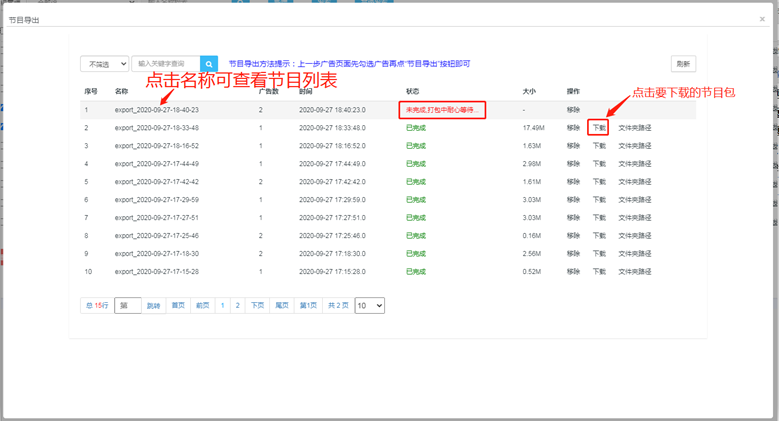779x421 pixels.
Task: Open export_2020-09-27-17-15-28 program name
Action: pyautogui.click(x=156, y=272)
